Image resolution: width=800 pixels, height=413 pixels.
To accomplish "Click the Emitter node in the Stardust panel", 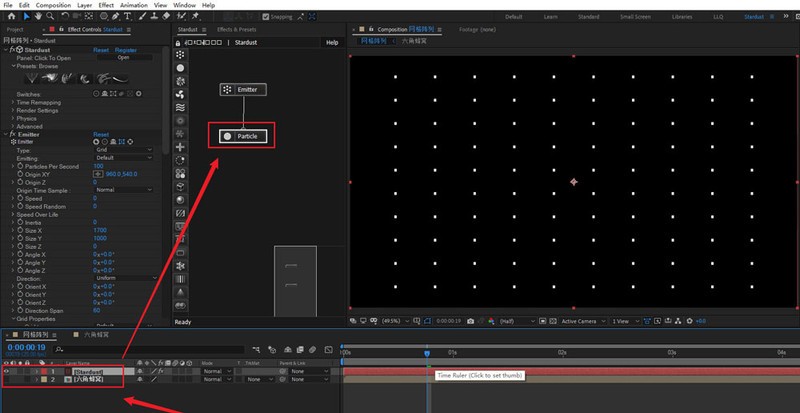I will pyautogui.click(x=244, y=90).
